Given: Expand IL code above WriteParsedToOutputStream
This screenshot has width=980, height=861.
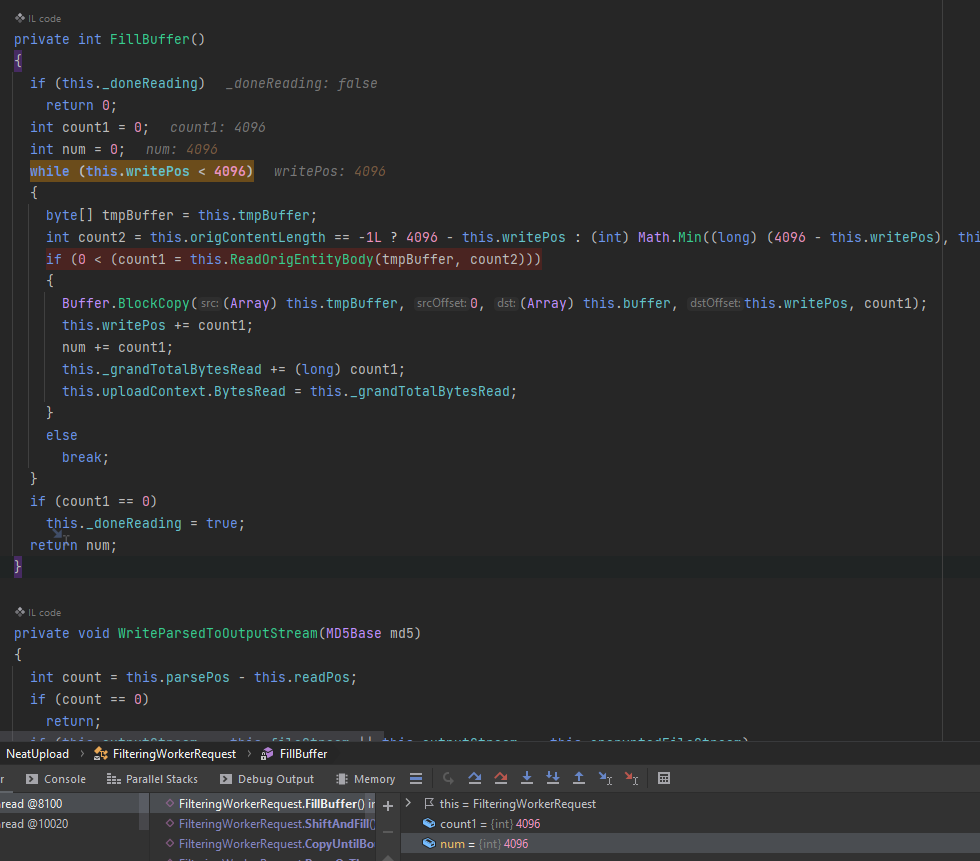Looking at the screenshot, I should point(38,612).
